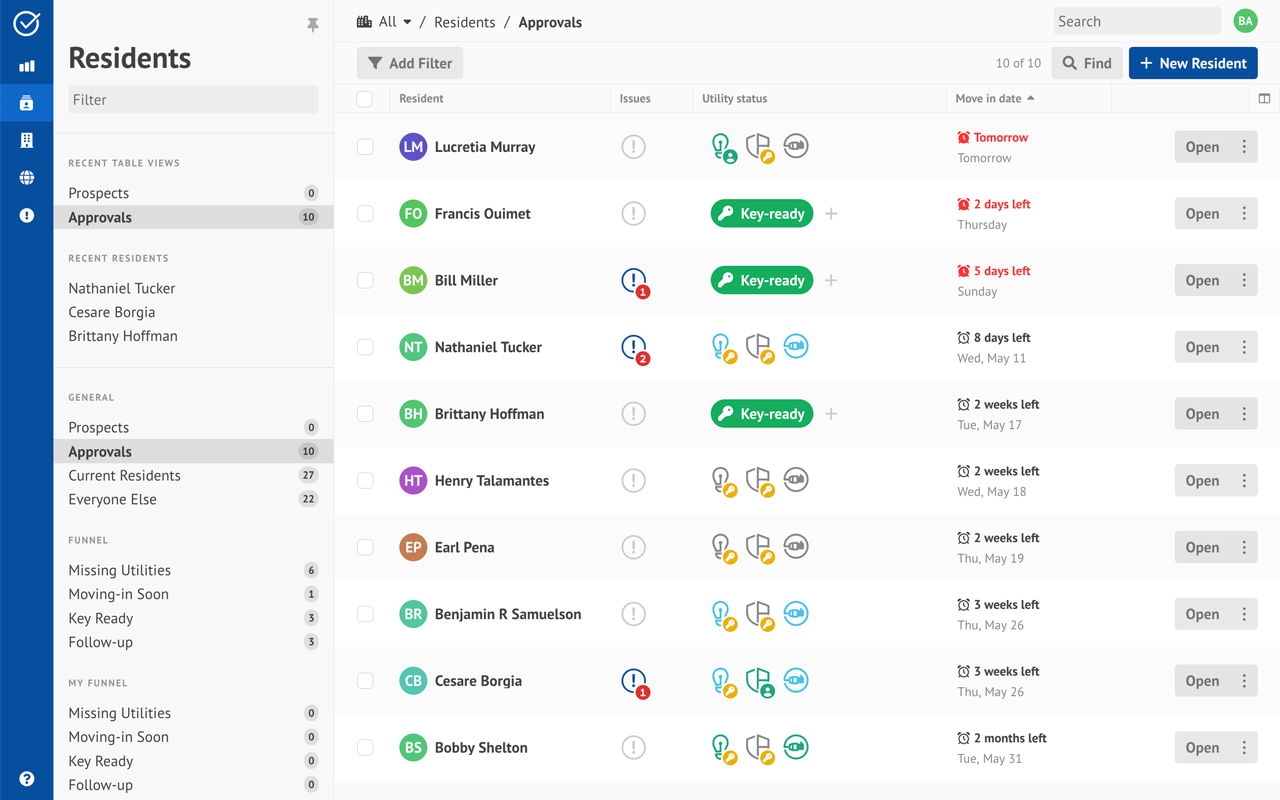The height and width of the screenshot is (800, 1280).
Task: Click the shield insurance icon for Henry Talamantes
Action: (x=759, y=480)
